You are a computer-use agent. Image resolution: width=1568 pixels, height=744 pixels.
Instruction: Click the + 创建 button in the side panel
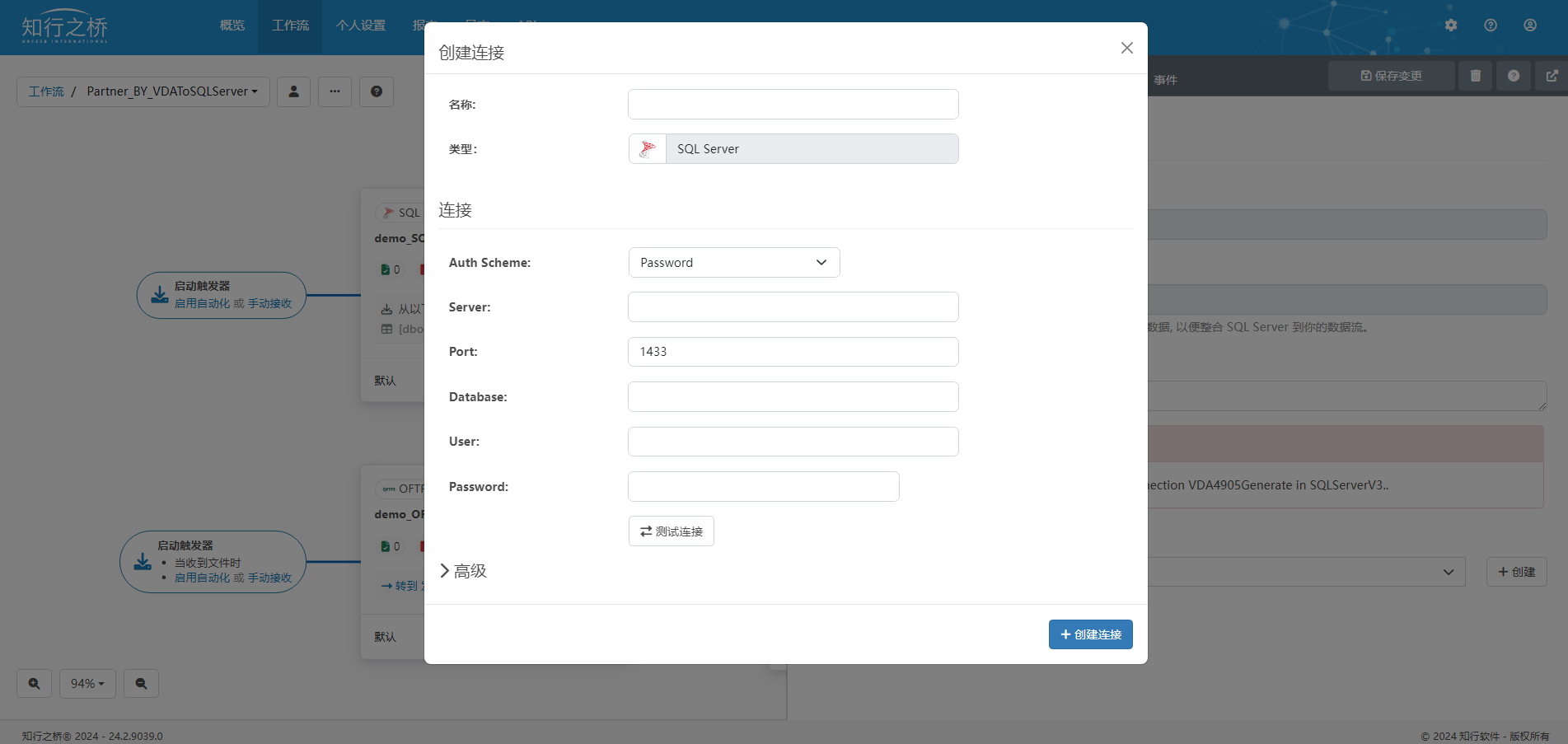(1517, 572)
